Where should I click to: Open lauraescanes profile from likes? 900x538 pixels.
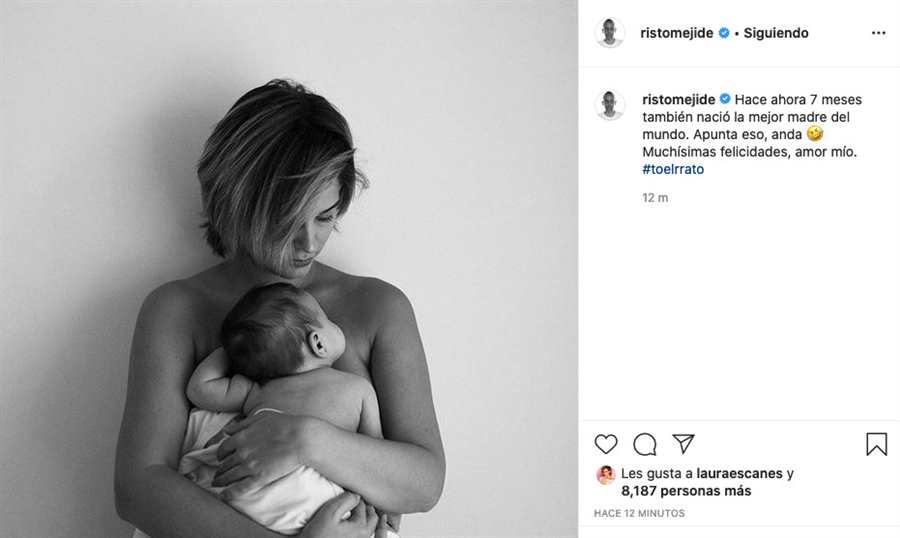click(739, 474)
